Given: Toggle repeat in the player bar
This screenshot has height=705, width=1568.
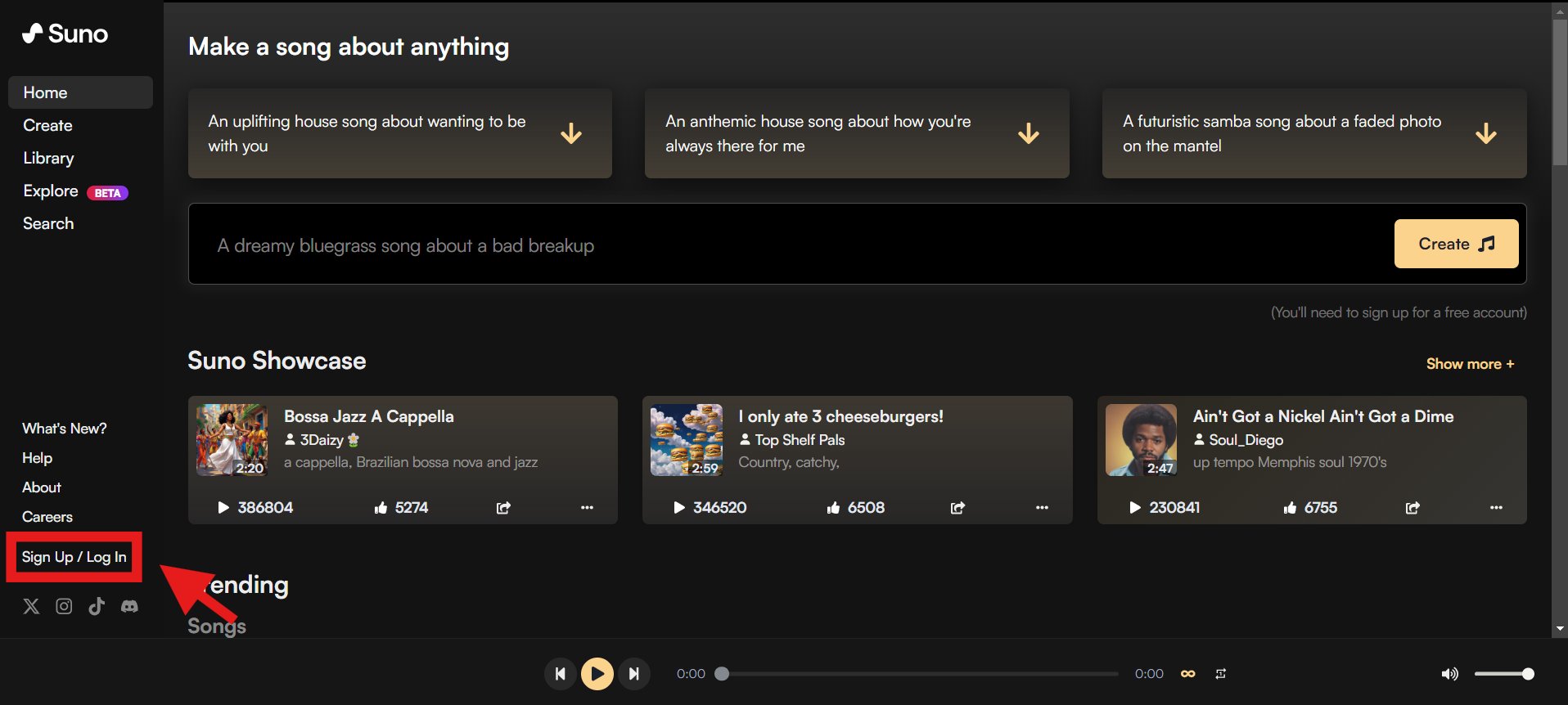Looking at the screenshot, I should tap(1220, 674).
